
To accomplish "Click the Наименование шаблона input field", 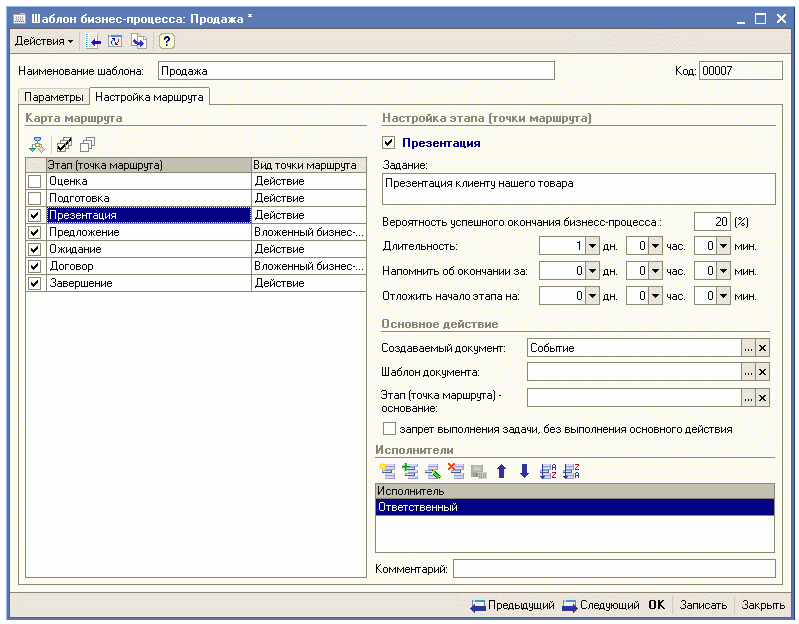I will pos(356,71).
